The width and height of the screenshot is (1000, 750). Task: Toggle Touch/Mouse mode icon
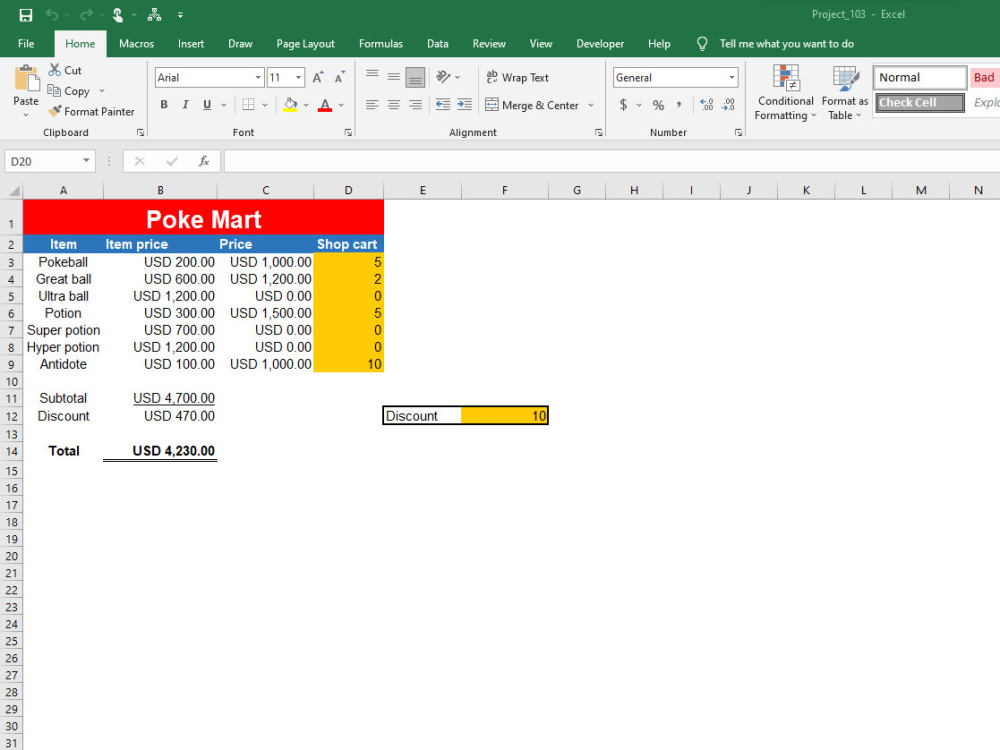(118, 15)
